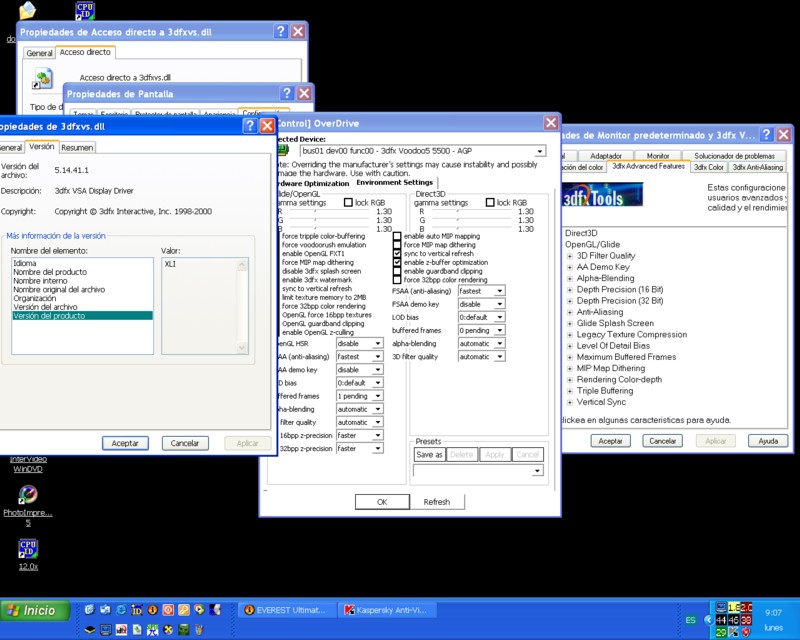Click the yellow X icon in Quick Launch

(x=168, y=630)
